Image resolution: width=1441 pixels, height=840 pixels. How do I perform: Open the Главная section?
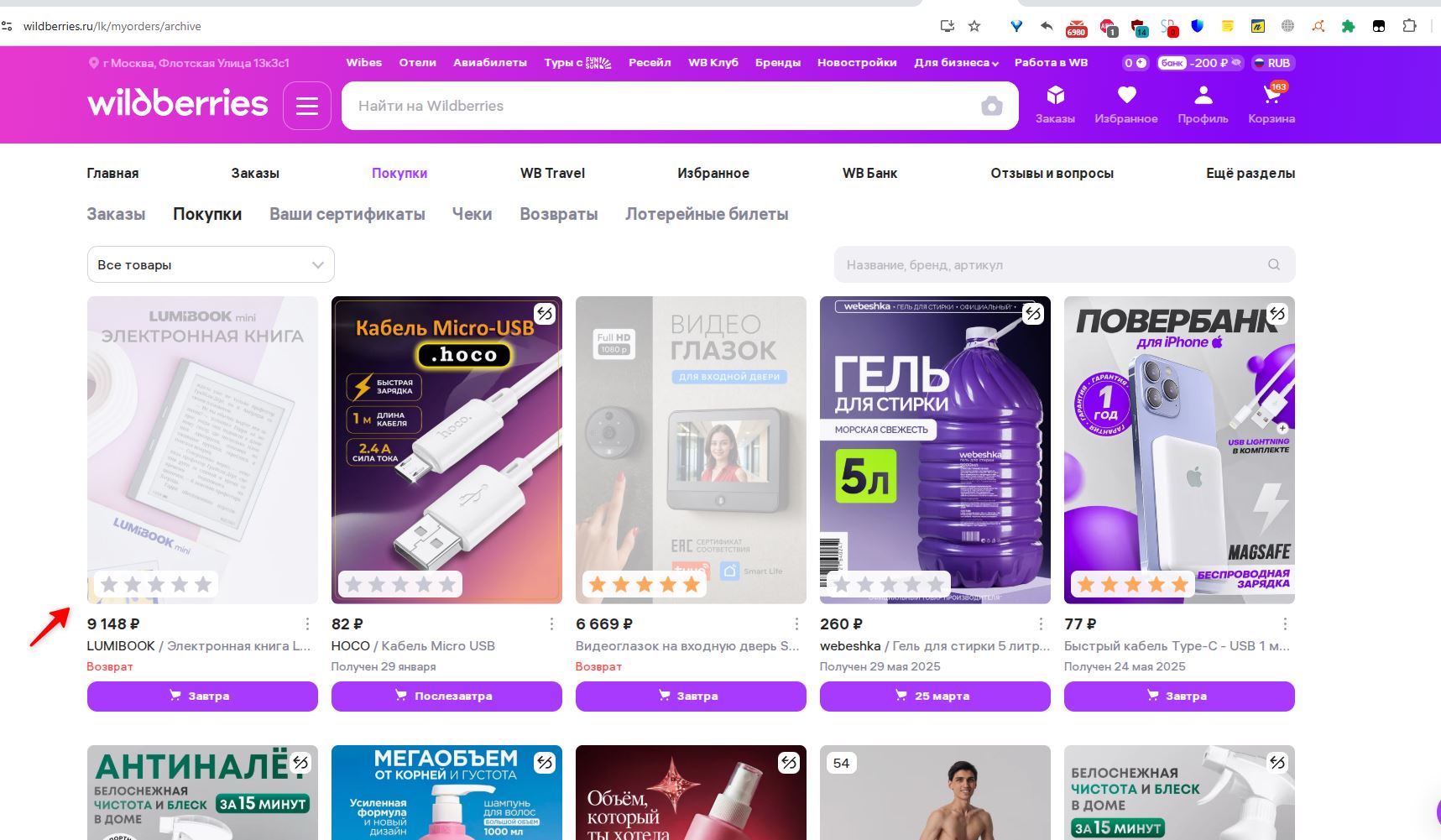(x=112, y=173)
